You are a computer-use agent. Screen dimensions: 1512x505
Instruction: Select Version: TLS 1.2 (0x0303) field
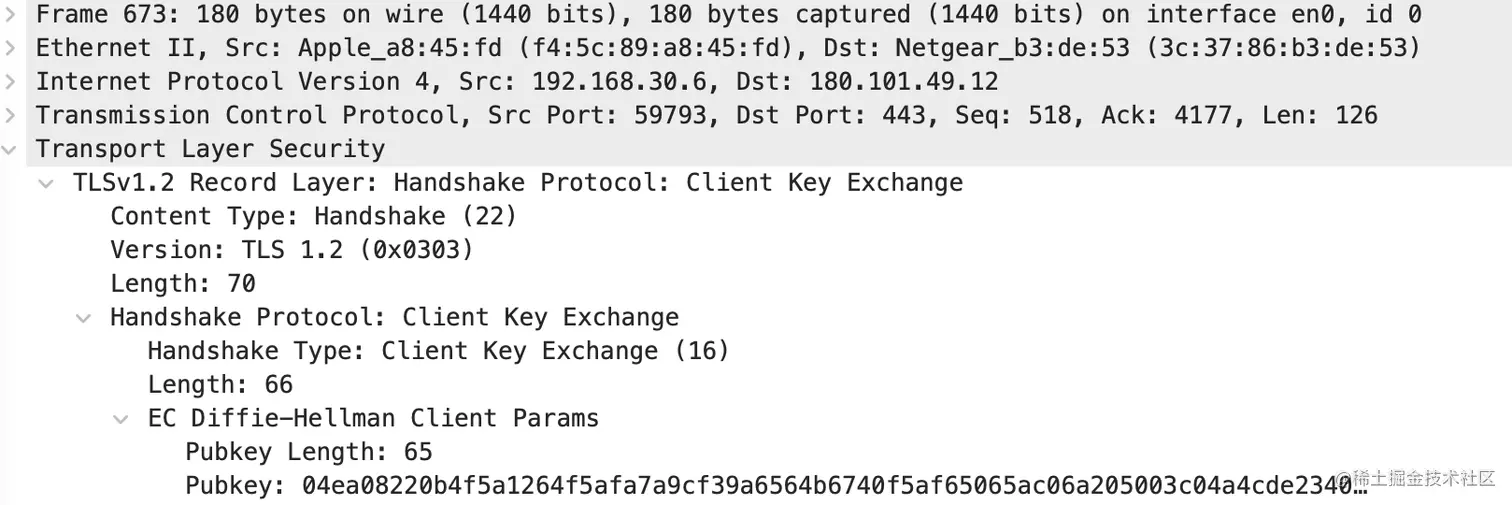(x=291, y=250)
